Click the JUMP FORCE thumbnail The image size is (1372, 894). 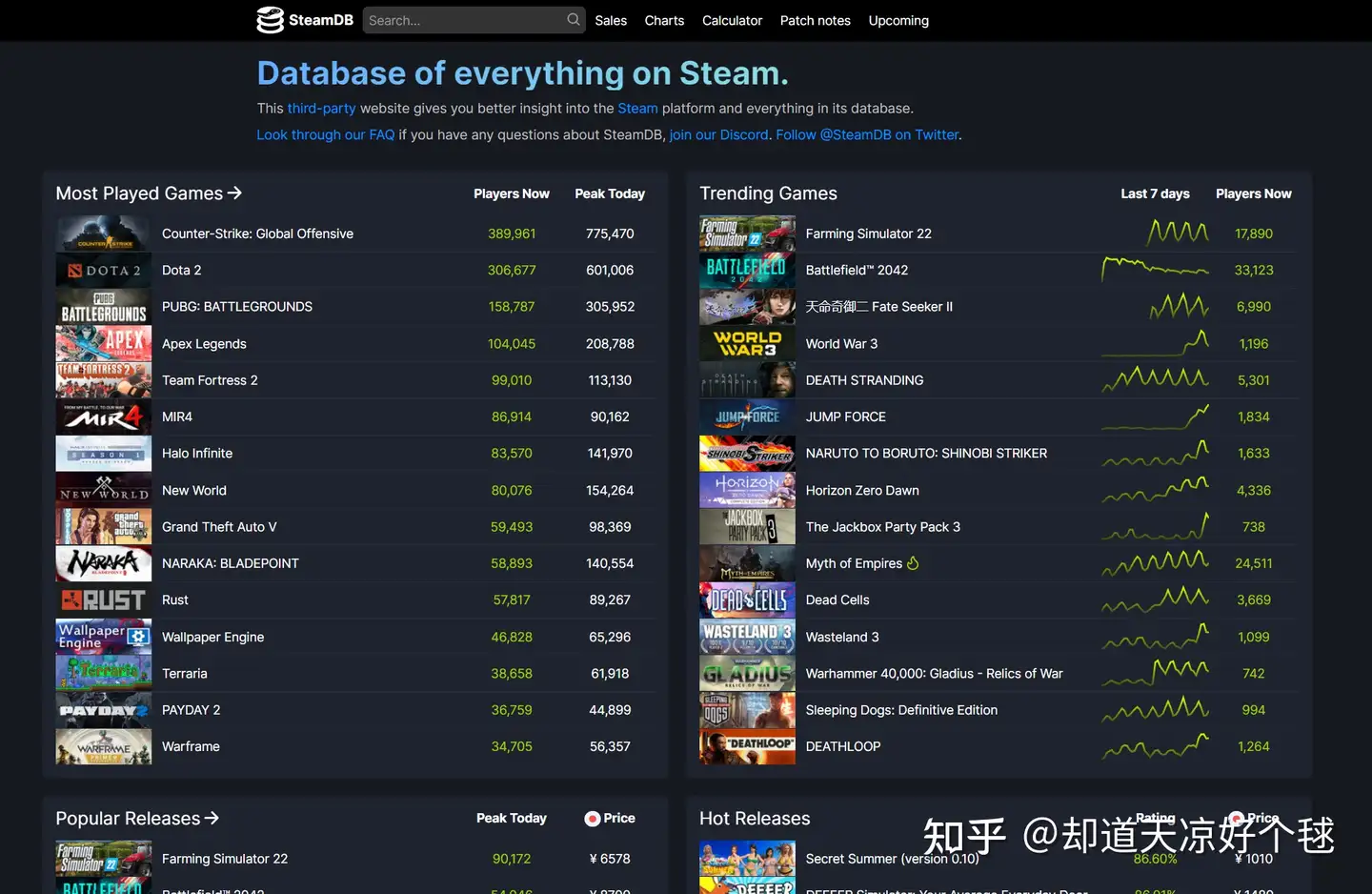(x=747, y=417)
